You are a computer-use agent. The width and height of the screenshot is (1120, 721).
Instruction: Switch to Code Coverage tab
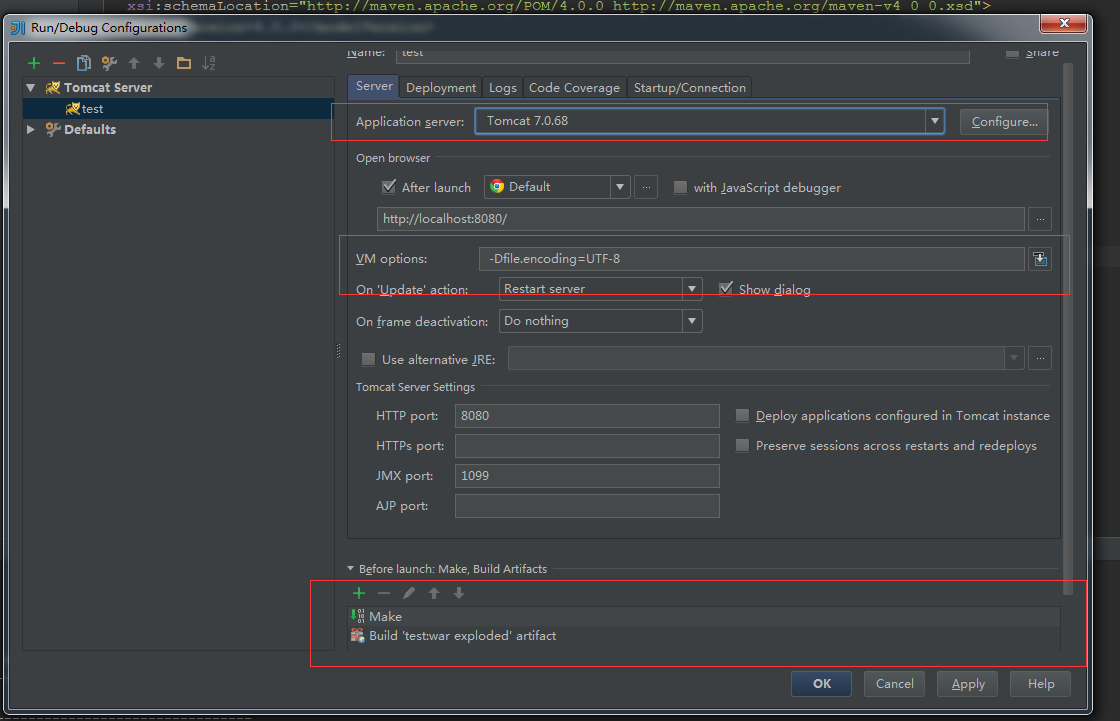[x=574, y=87]
